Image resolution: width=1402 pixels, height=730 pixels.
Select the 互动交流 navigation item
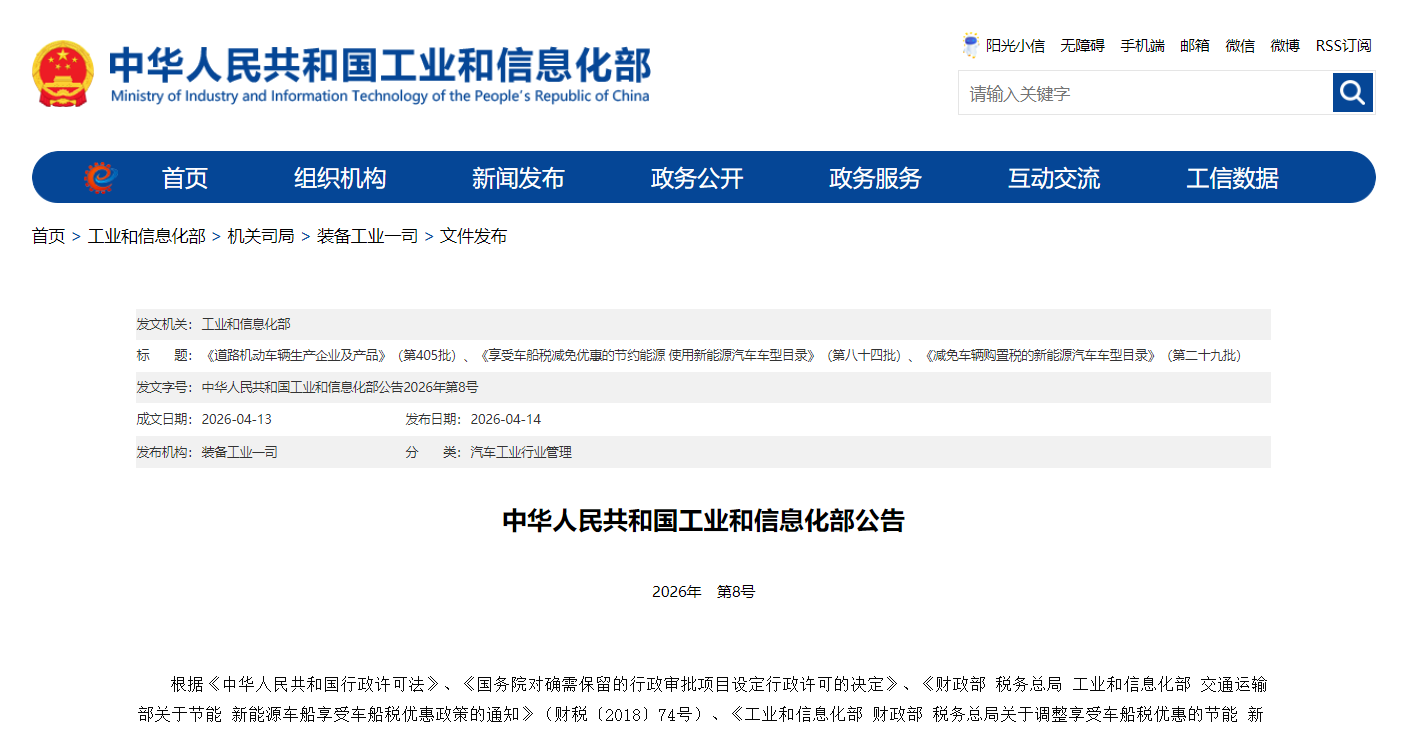click(1053, 178)
